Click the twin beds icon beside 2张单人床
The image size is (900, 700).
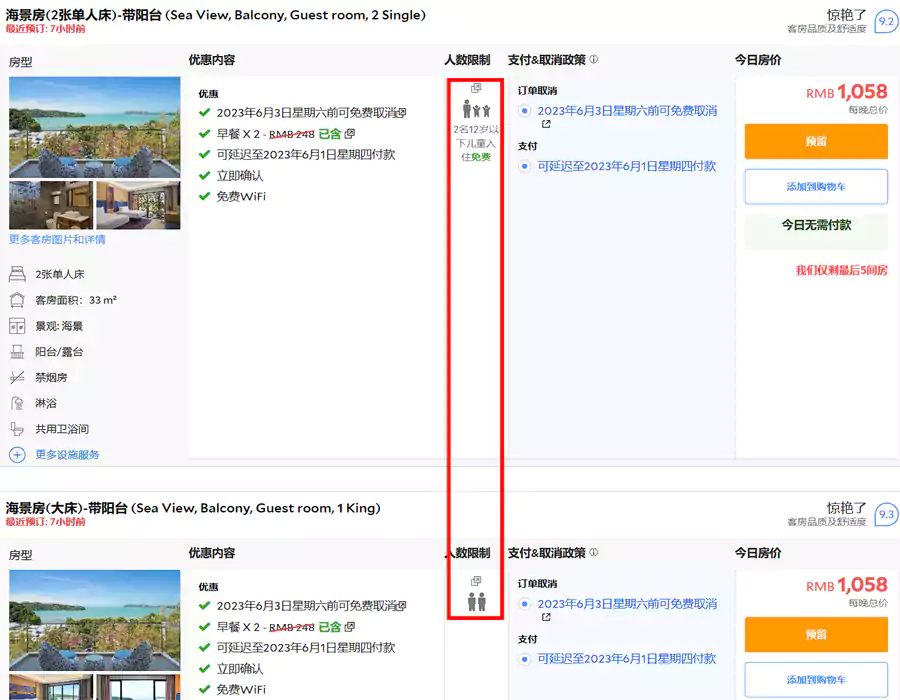pyautogui.click(x=18, y=273)
